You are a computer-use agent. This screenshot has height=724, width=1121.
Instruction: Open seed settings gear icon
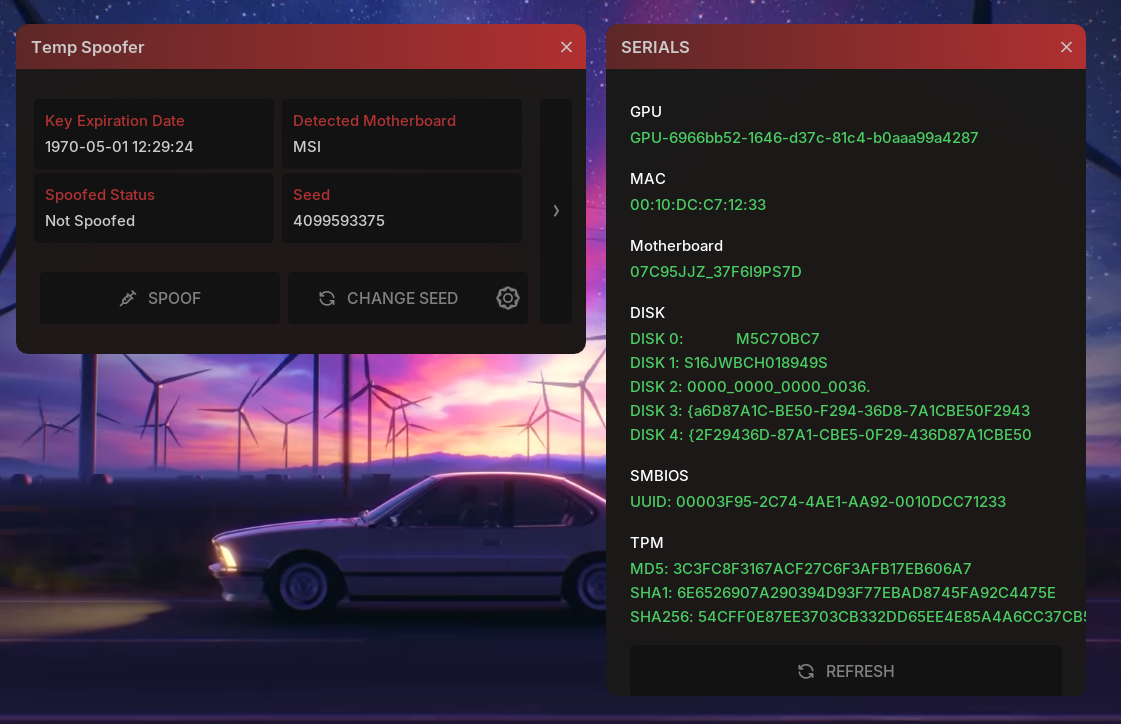tap(508, 298)
